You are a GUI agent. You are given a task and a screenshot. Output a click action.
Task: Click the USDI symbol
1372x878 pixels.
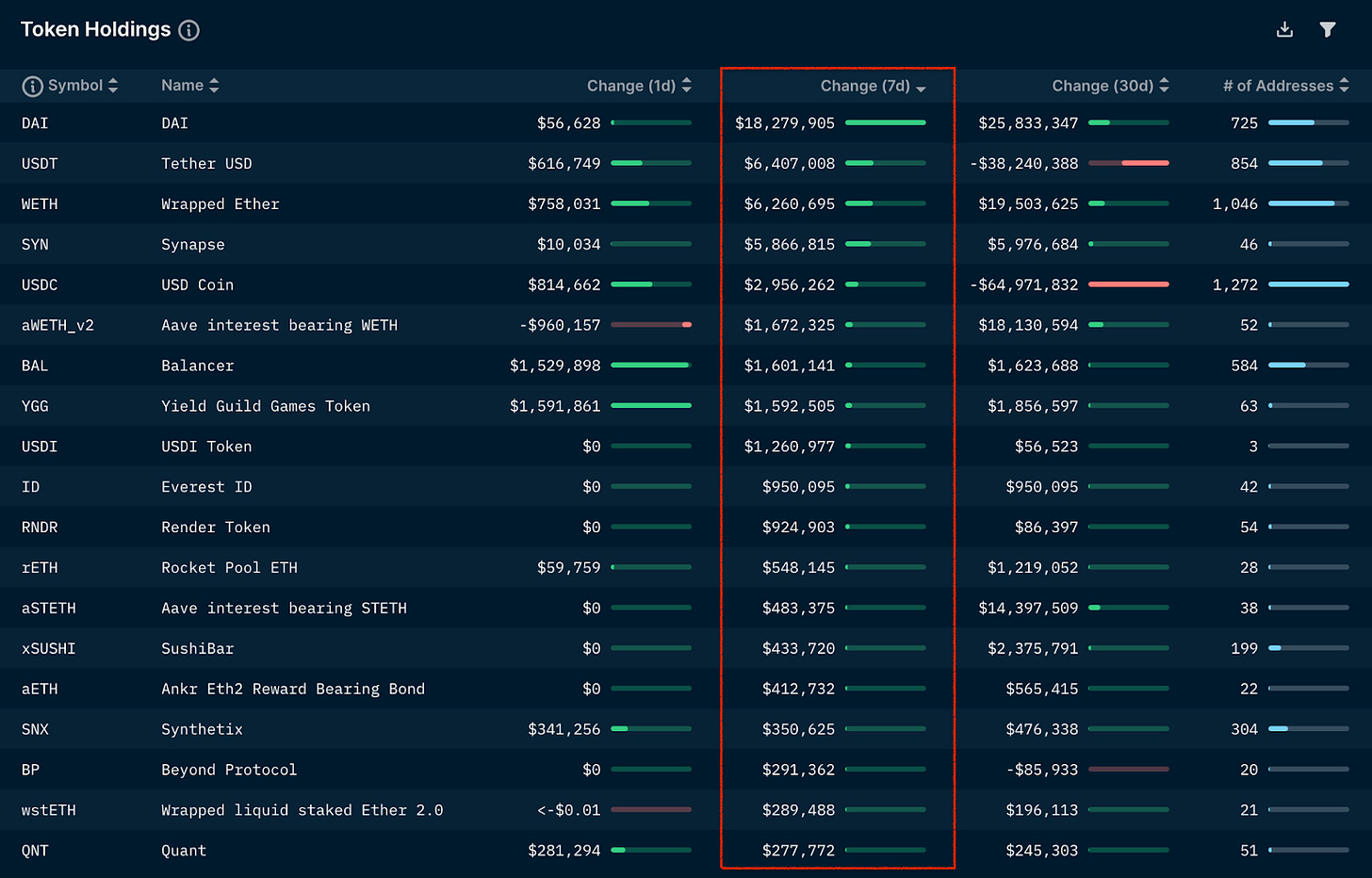click(40, 447)
